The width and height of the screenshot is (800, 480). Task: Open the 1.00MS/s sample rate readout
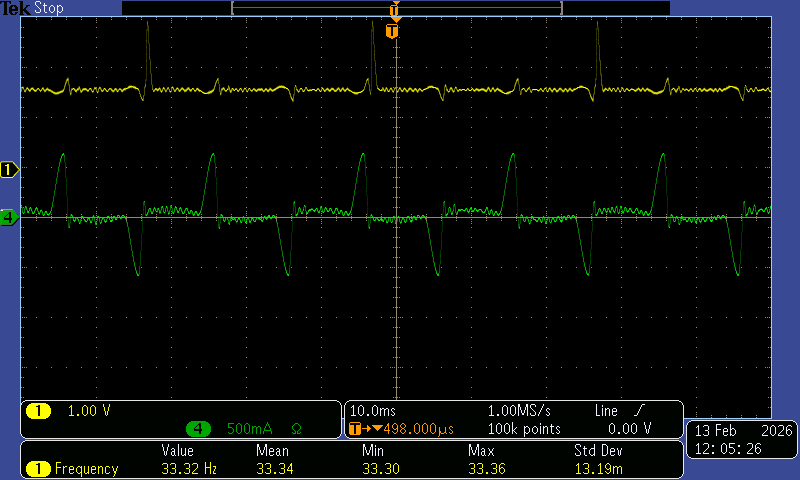pos(518,411)
